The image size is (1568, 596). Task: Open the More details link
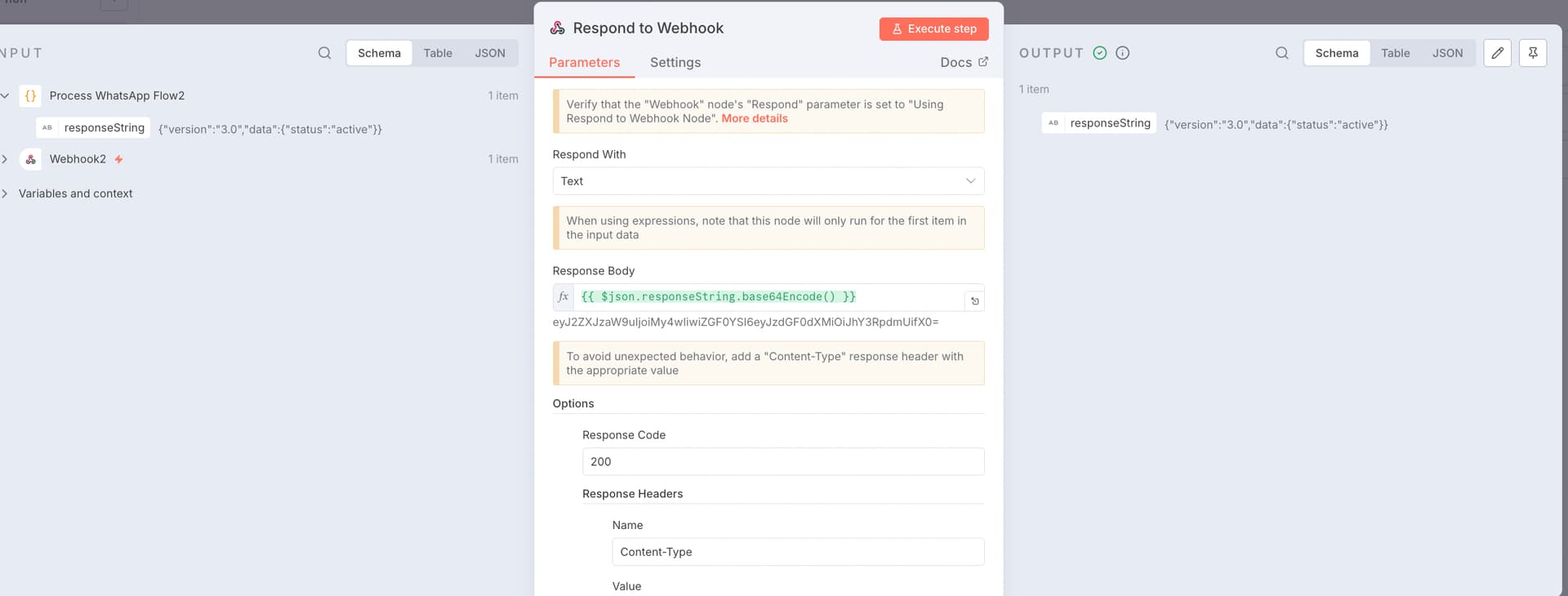click(x=755, y=118)
